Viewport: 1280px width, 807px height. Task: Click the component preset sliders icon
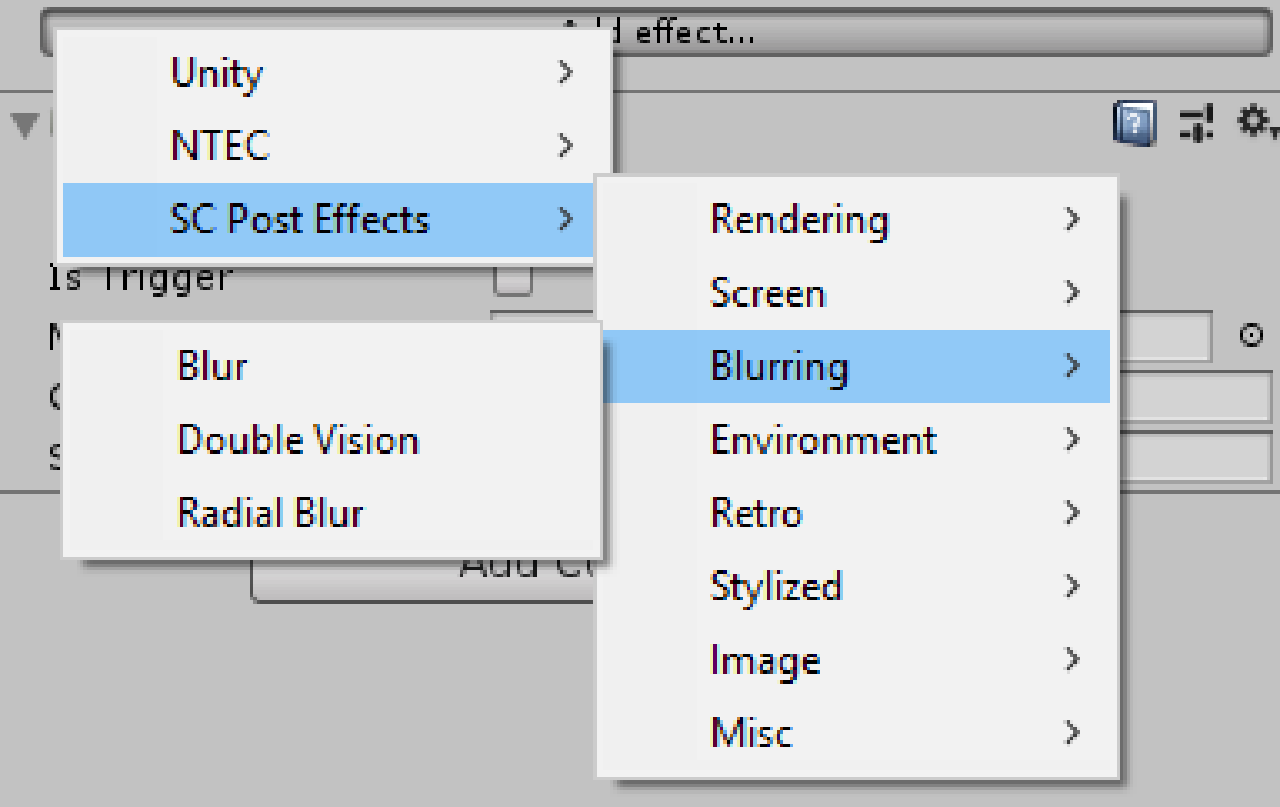1195,124
